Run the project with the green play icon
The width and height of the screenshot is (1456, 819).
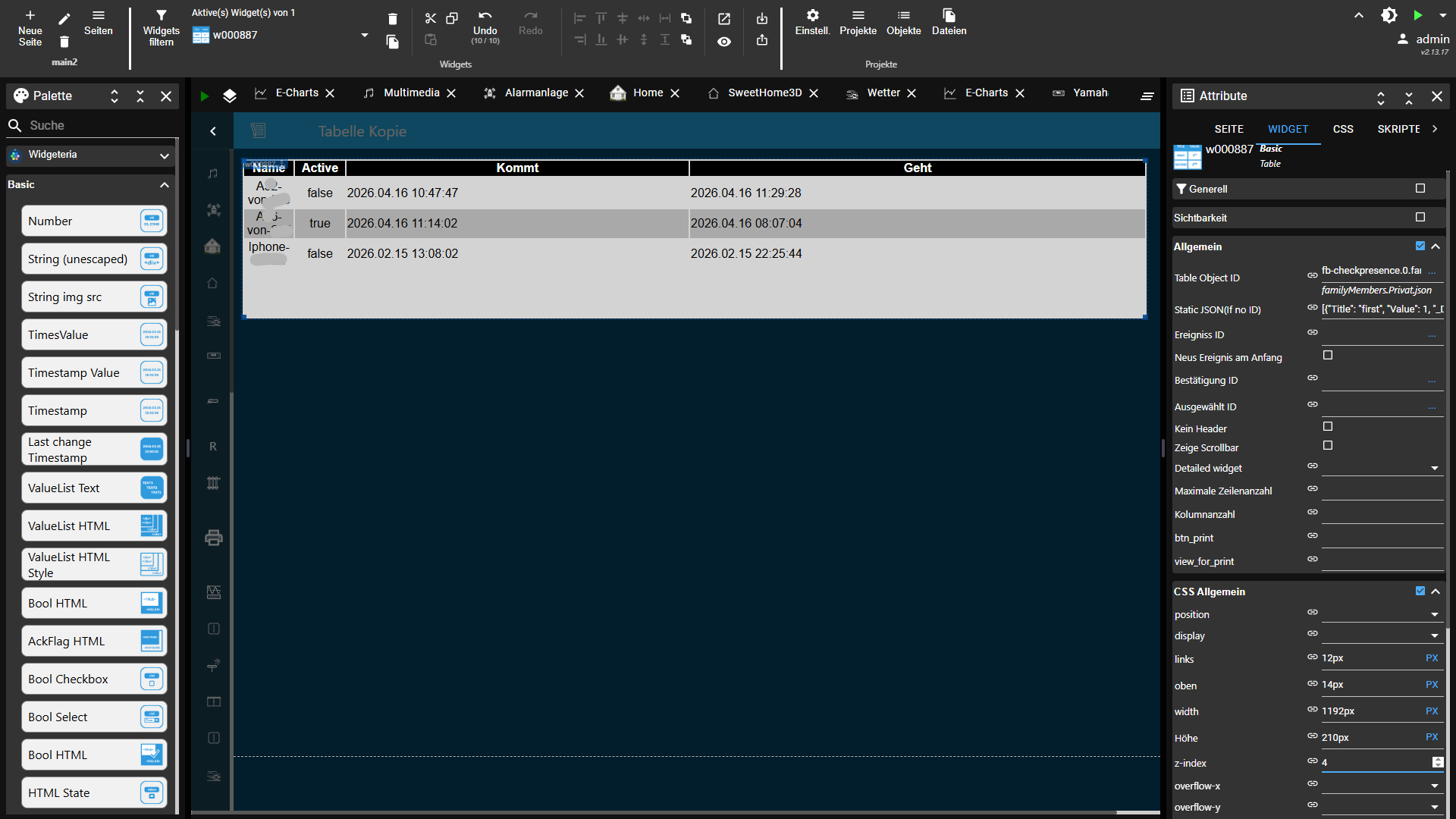point(1417,14)
